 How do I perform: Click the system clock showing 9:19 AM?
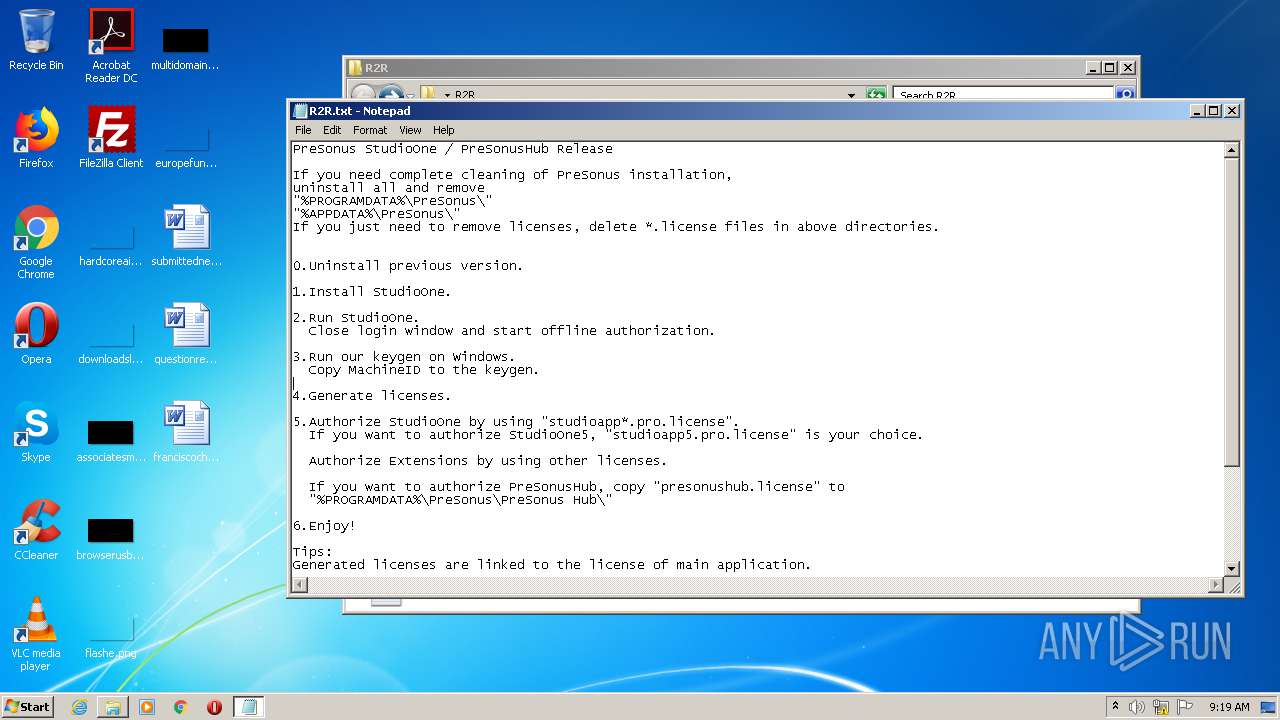[x=1229, y=707]
